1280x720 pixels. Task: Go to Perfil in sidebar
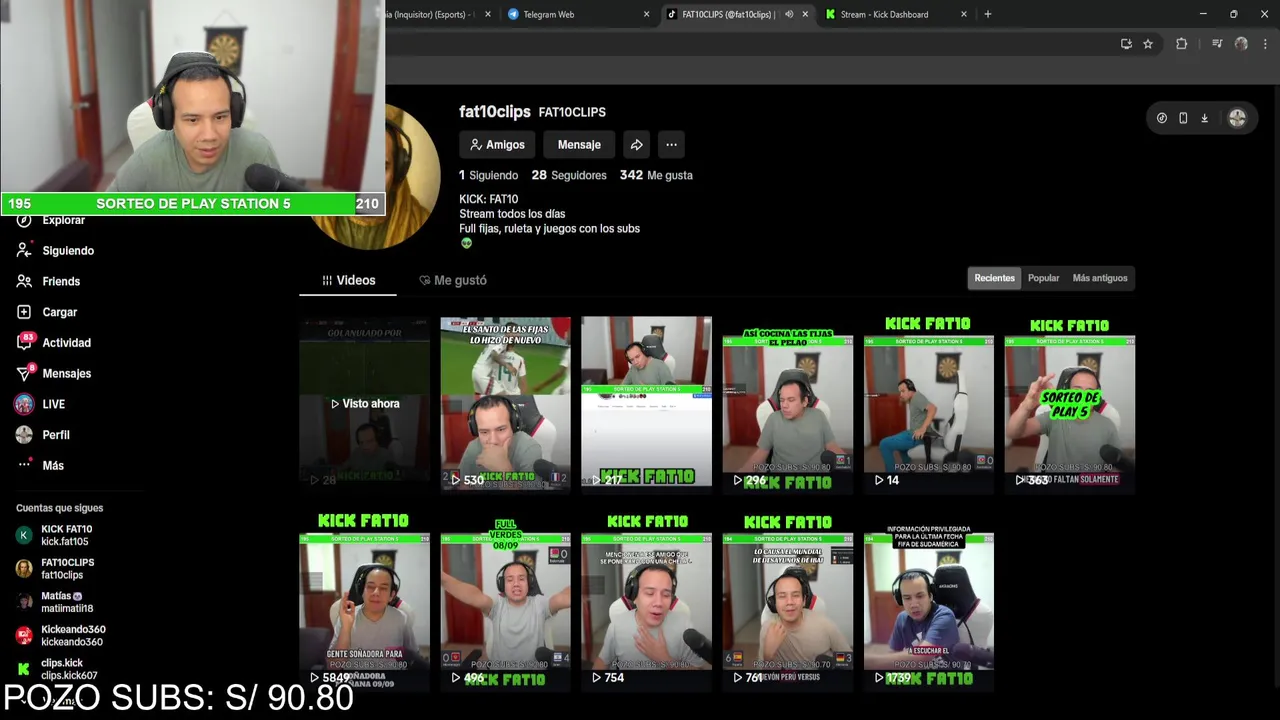pos(43,435)
